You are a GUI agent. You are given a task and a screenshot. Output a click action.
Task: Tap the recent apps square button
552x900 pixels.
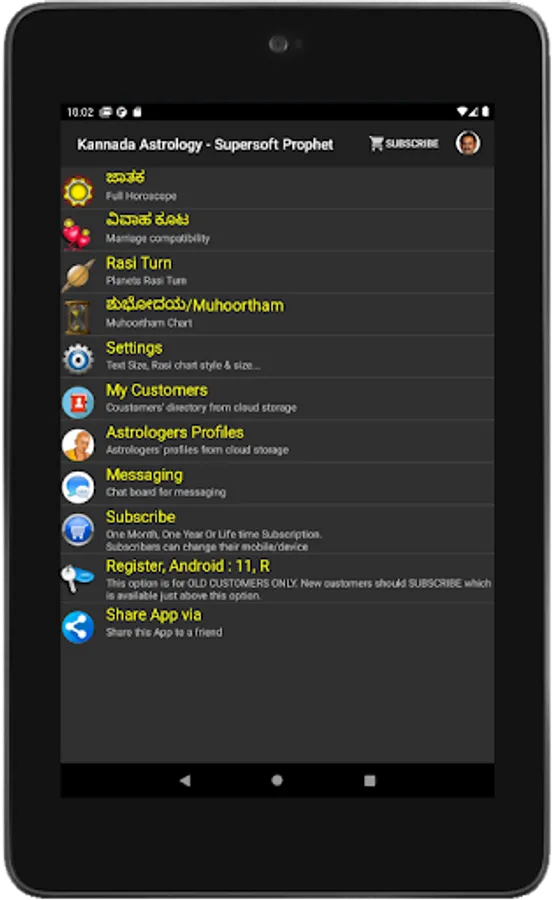[x=370, y=781]
